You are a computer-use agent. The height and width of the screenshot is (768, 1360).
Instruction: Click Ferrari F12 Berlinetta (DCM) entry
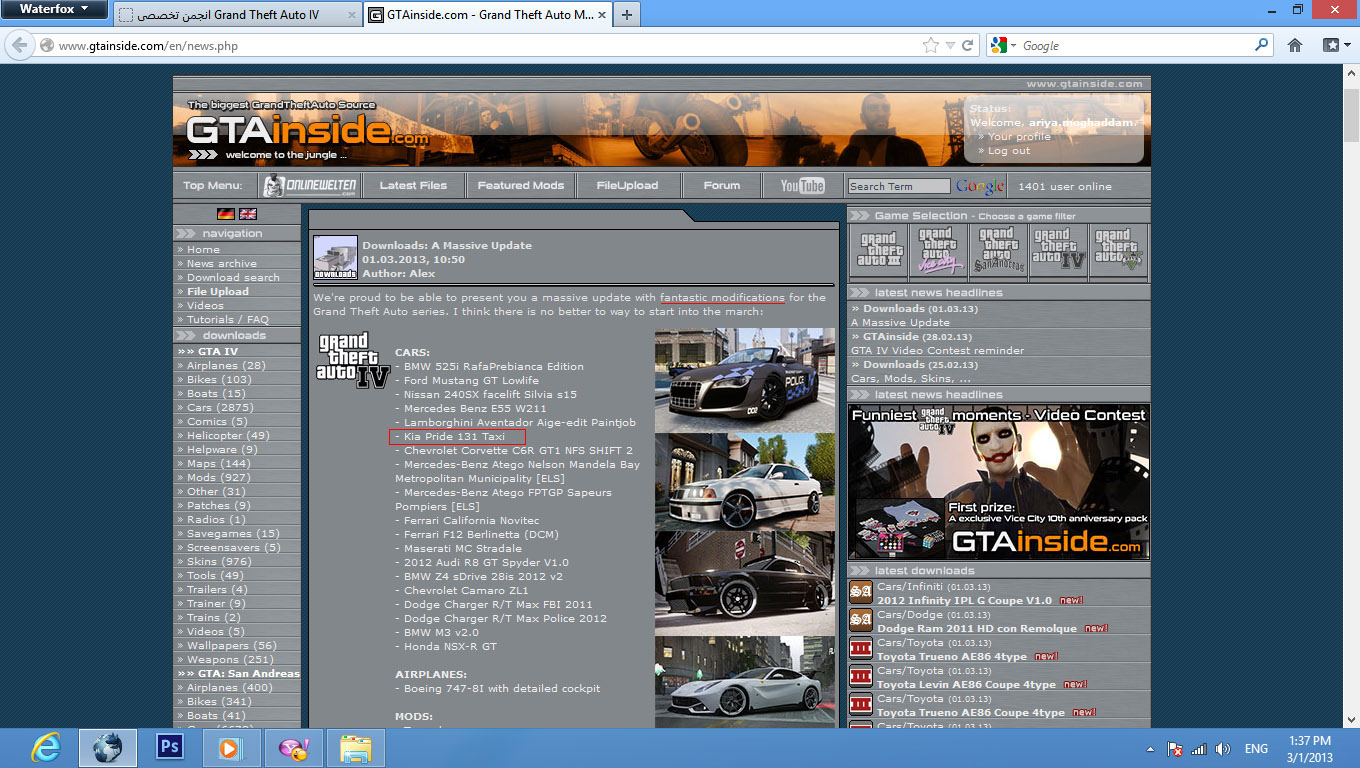[481, 535]
